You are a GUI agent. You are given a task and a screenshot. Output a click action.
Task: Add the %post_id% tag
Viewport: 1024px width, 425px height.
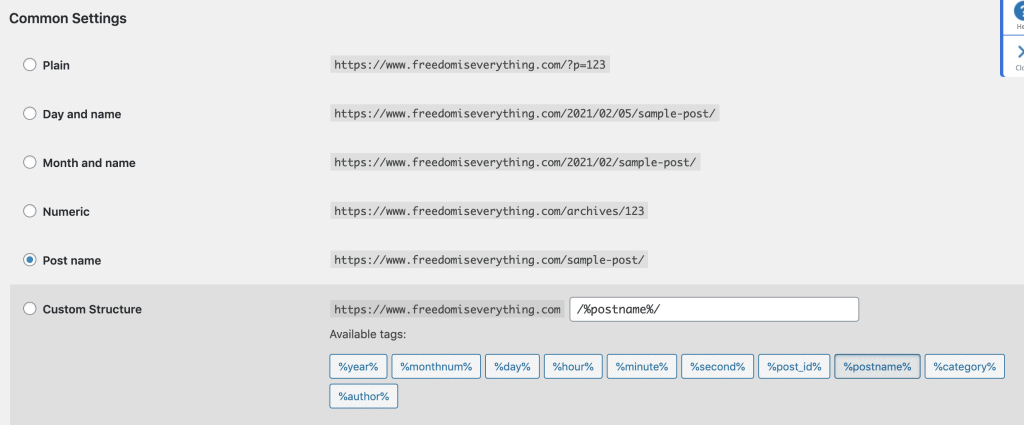tap(793, 366)
